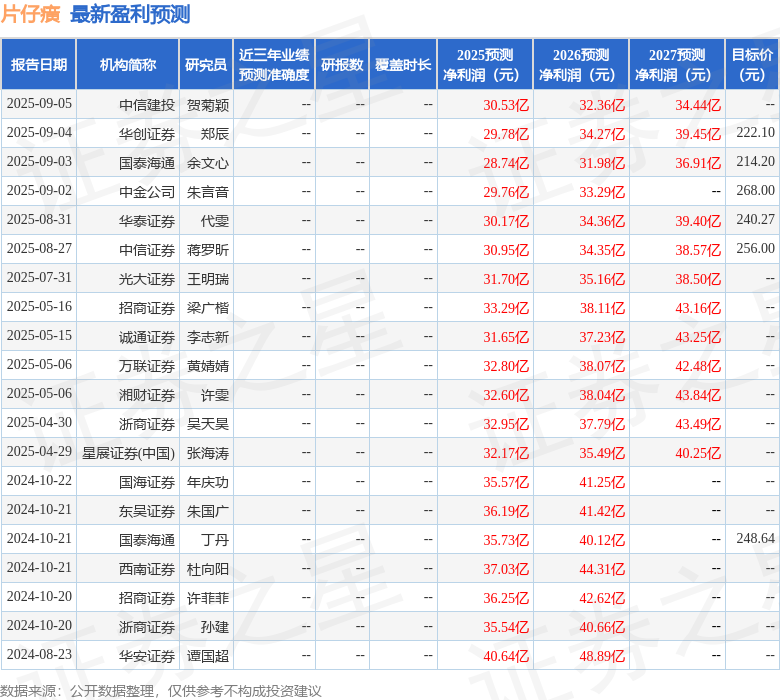Click institution name 万联证券

pos(147,366)
